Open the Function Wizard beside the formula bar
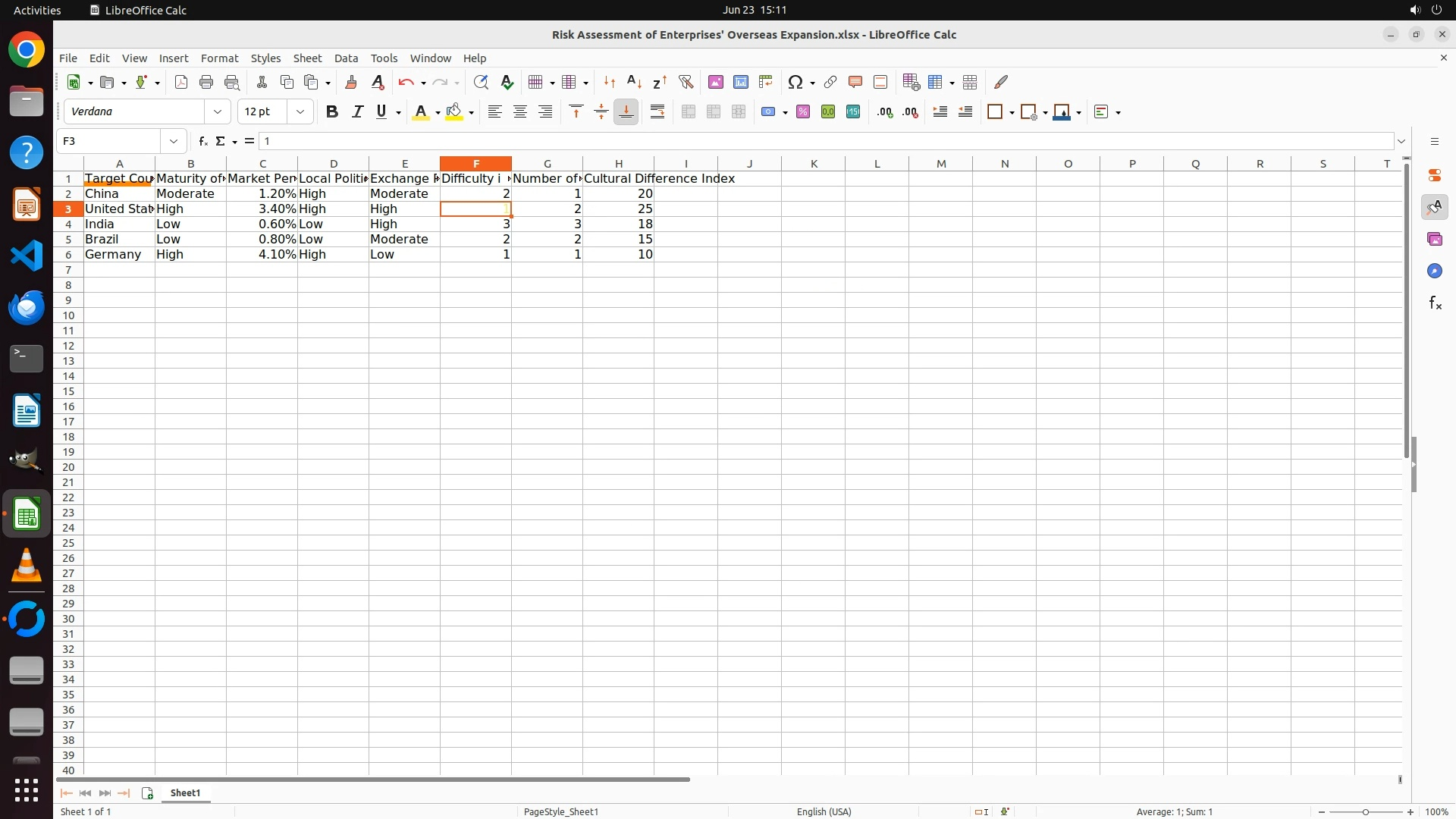1456x819 pixels. pyautogui.click(x=202, y=141)
